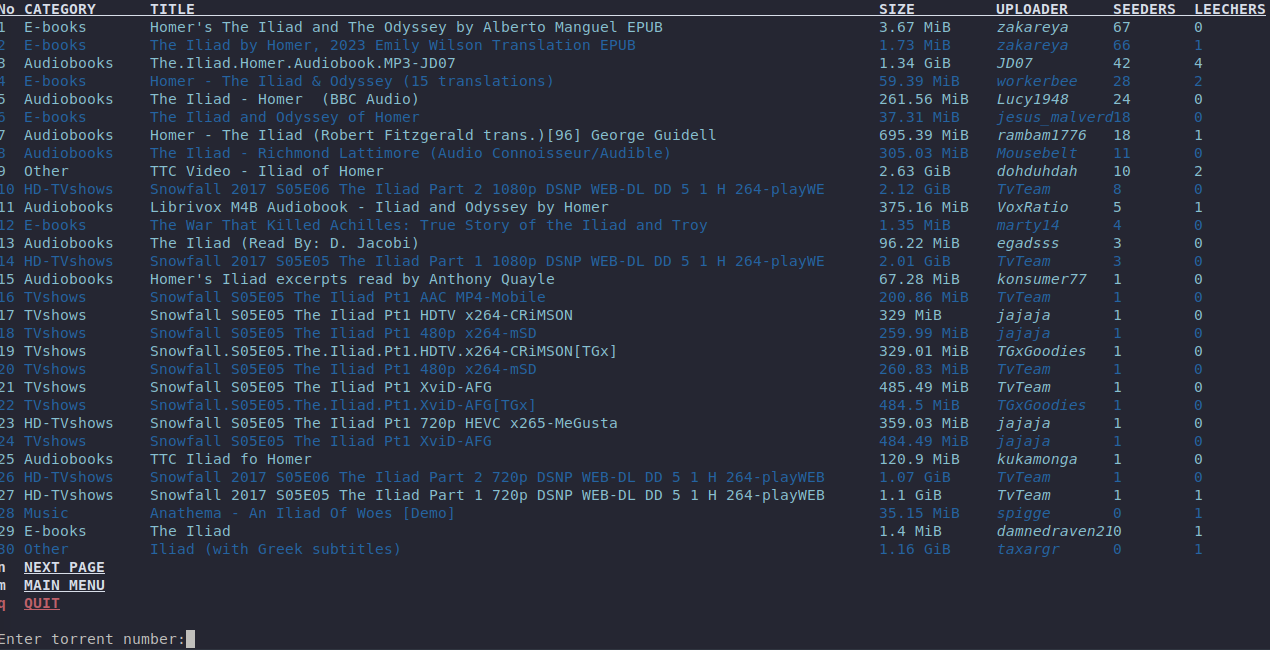1270x650 pixels.
Task: Select 'Homer's Iliad excerpts read by Anthony Quayle'
Action: 352,279
